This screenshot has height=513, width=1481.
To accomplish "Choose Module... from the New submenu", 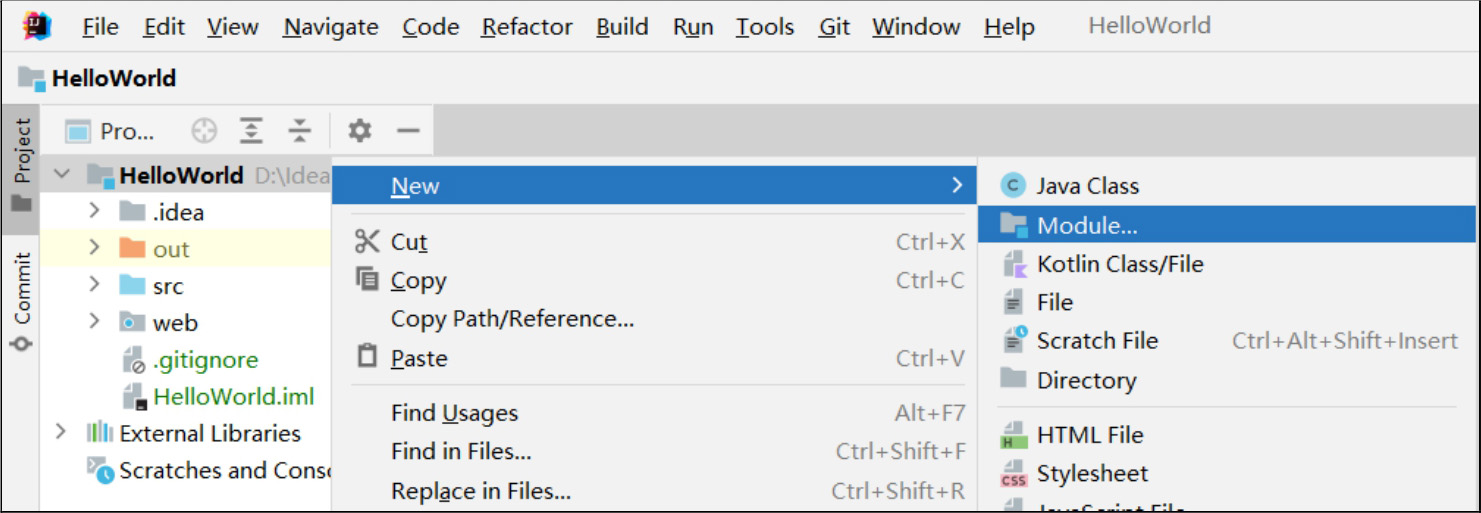I will (1086, 225).
